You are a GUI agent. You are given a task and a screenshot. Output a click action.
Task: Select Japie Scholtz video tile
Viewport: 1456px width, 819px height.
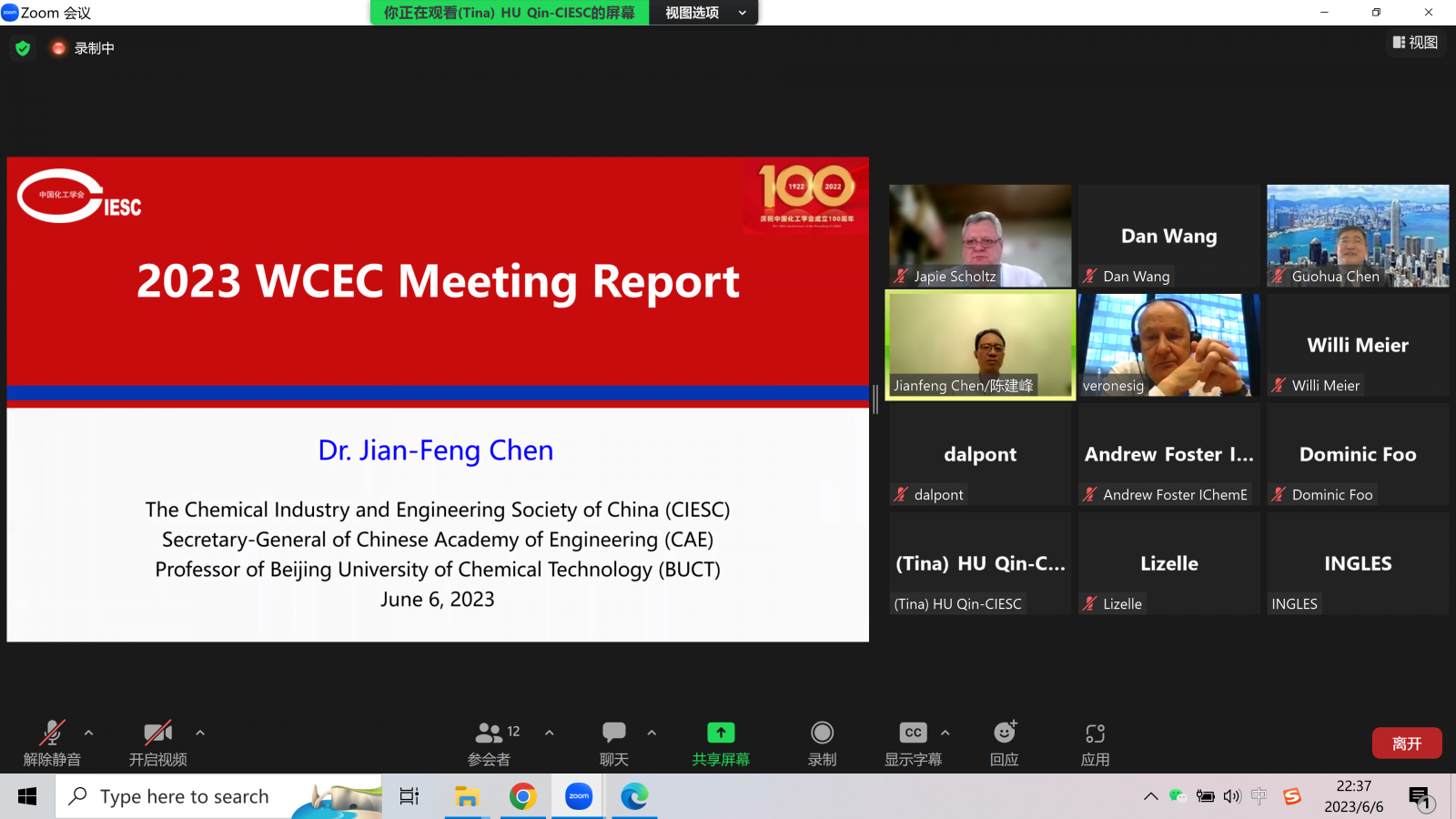point(980,236)
